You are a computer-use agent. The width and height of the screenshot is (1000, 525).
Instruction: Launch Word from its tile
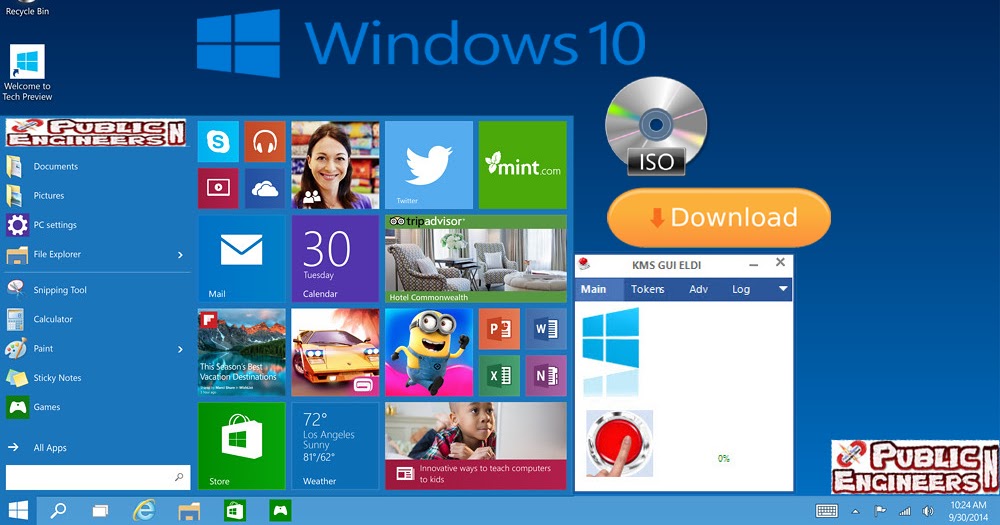point(547,329)
